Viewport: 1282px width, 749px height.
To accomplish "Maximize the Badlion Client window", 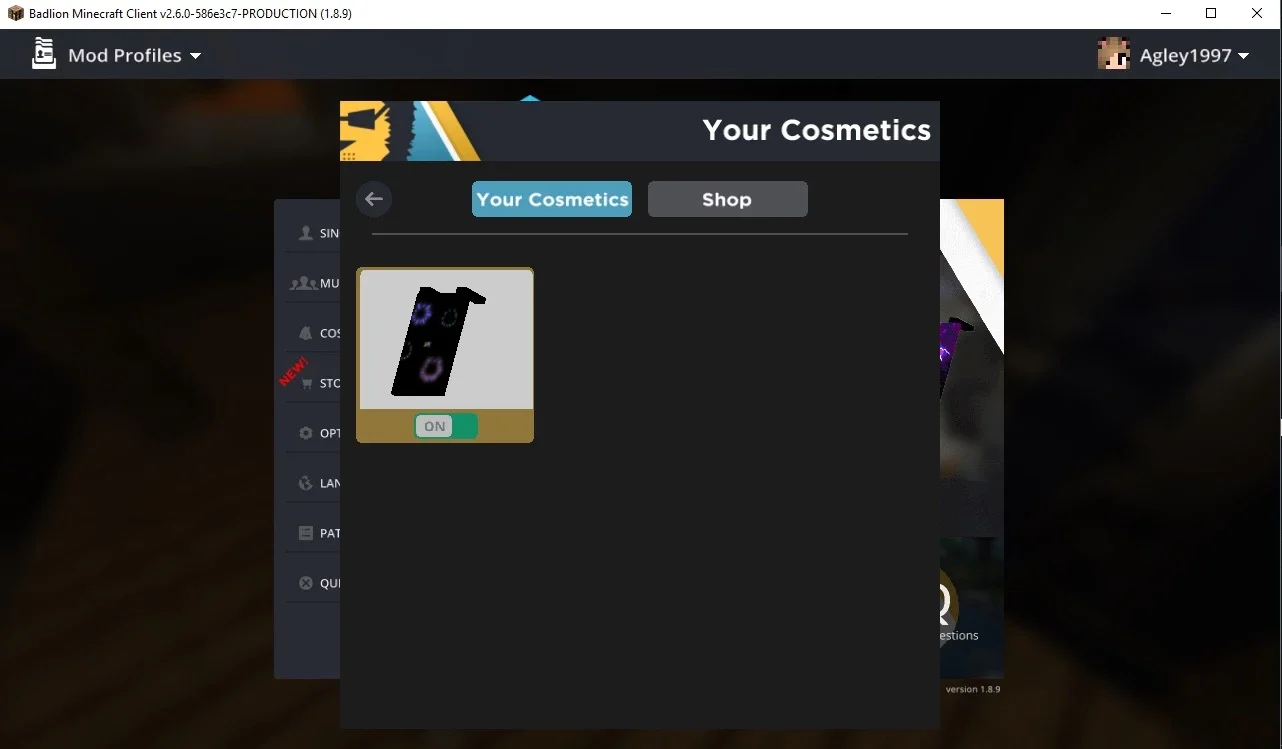I will point(1211,14).
